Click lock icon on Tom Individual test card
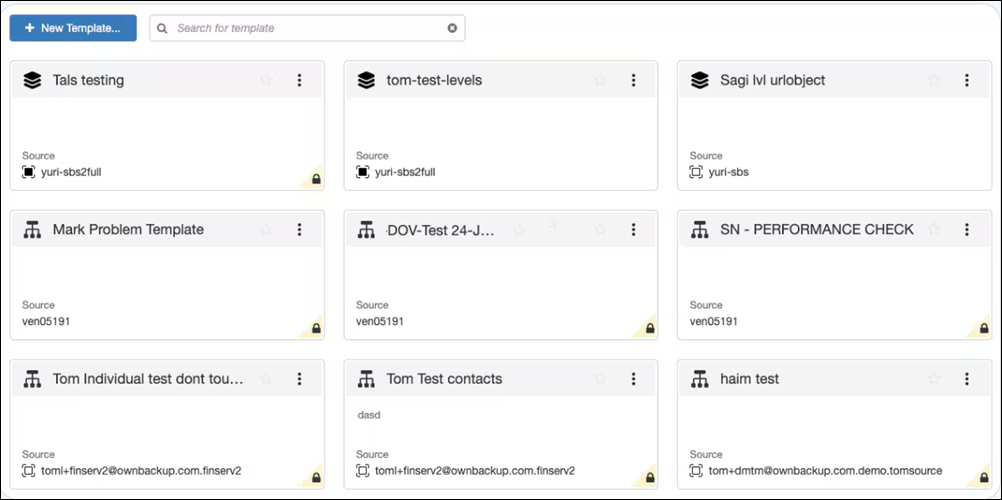This screenshot has width=1002, height=500. coord(316,478)
